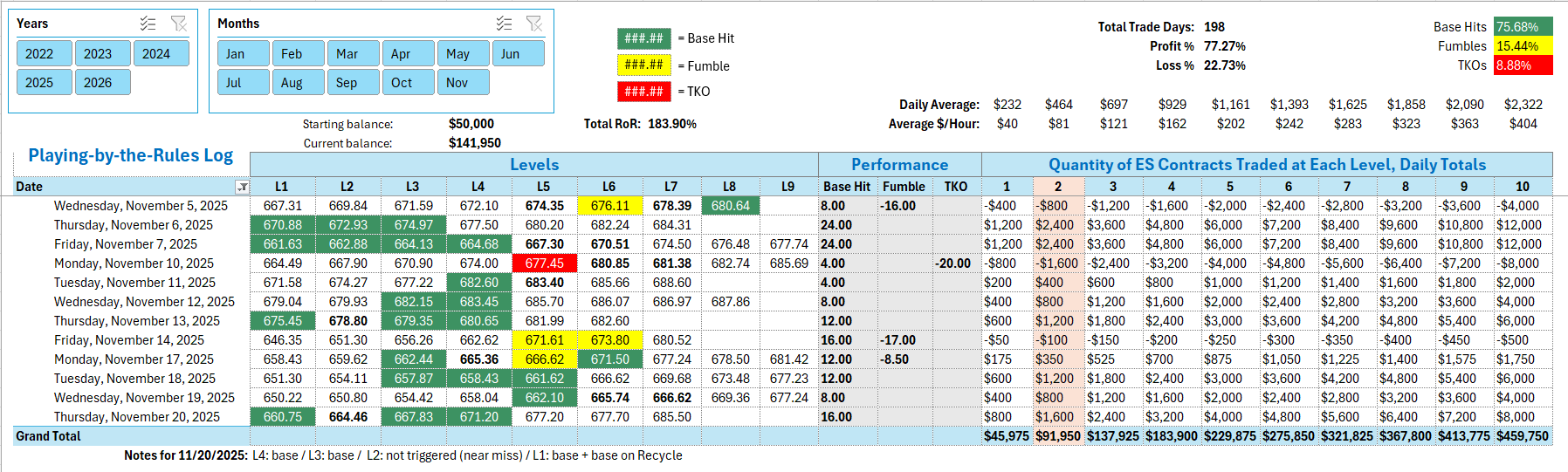Clear the filter on the Years slicer
Viewport: 1568px width, 472px height.
tap(179, 24)
